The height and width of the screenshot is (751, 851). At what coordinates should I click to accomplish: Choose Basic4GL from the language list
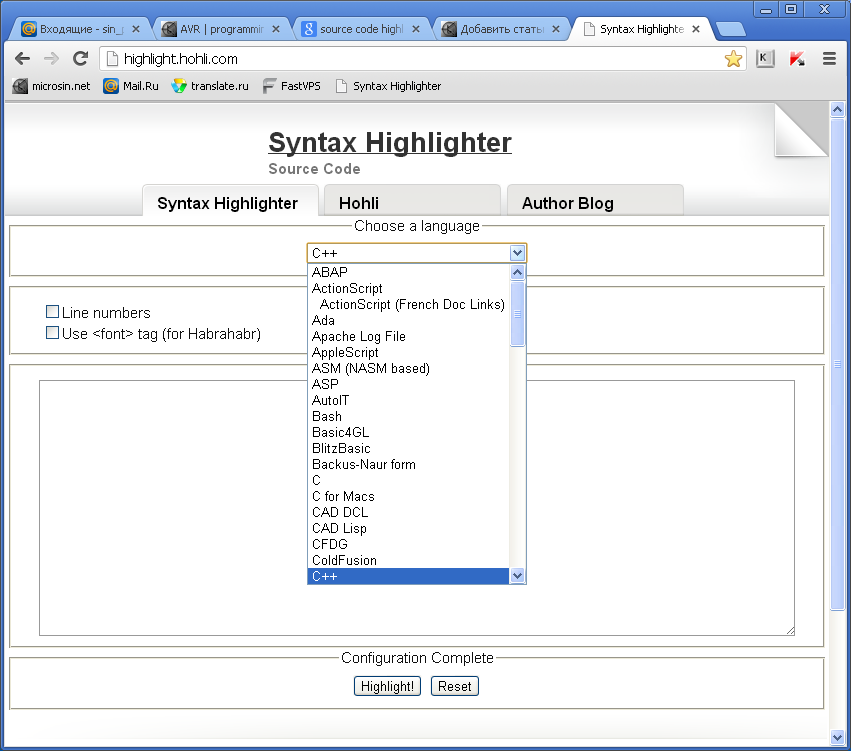point(408,432)
